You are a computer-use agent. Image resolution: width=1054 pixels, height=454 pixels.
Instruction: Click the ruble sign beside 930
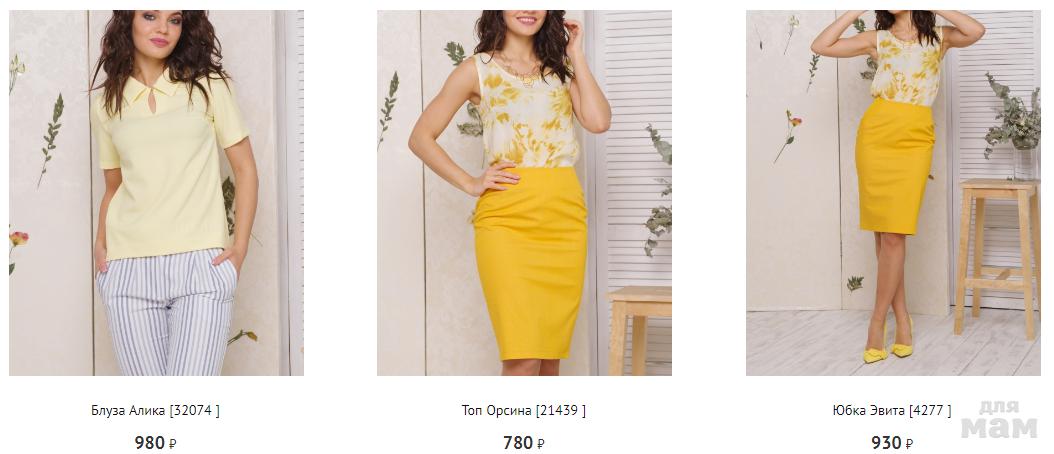point(909,444)
